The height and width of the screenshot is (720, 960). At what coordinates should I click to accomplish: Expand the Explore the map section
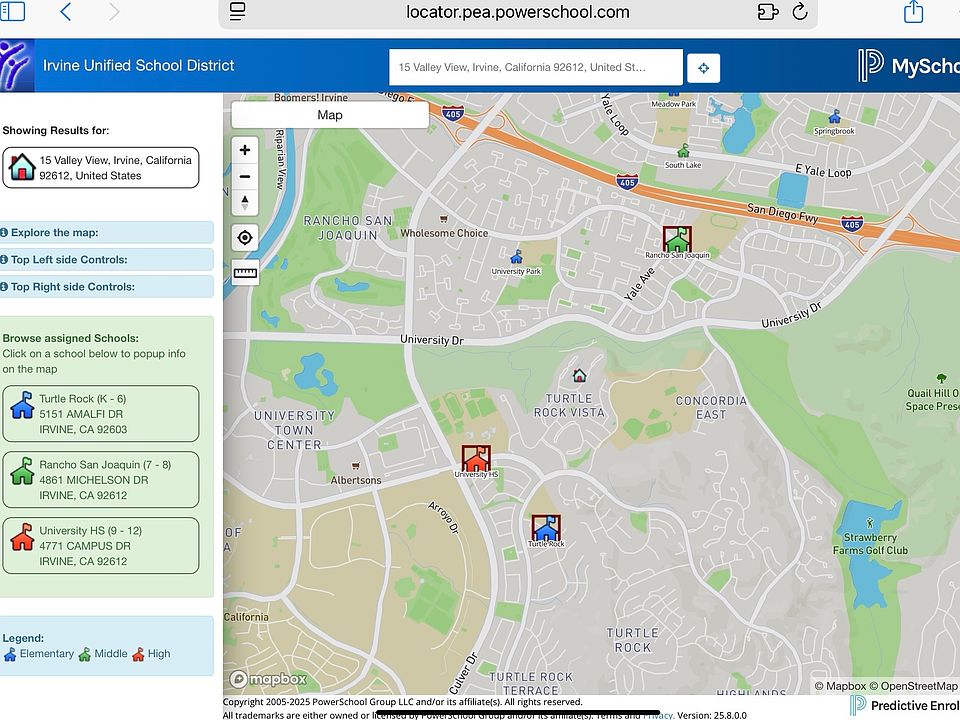point(106,233)
